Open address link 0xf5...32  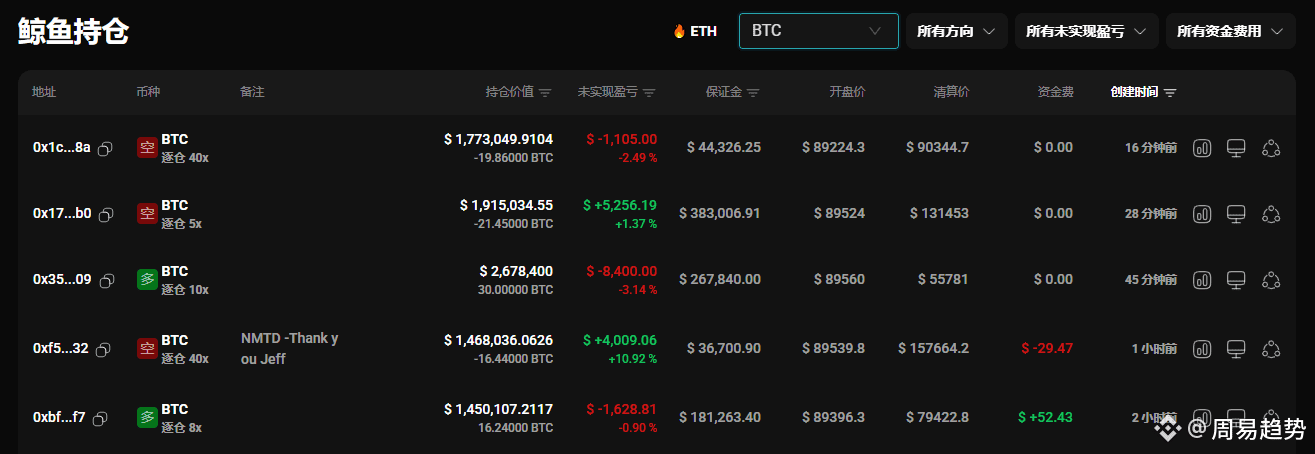click(x=61, y=349)
